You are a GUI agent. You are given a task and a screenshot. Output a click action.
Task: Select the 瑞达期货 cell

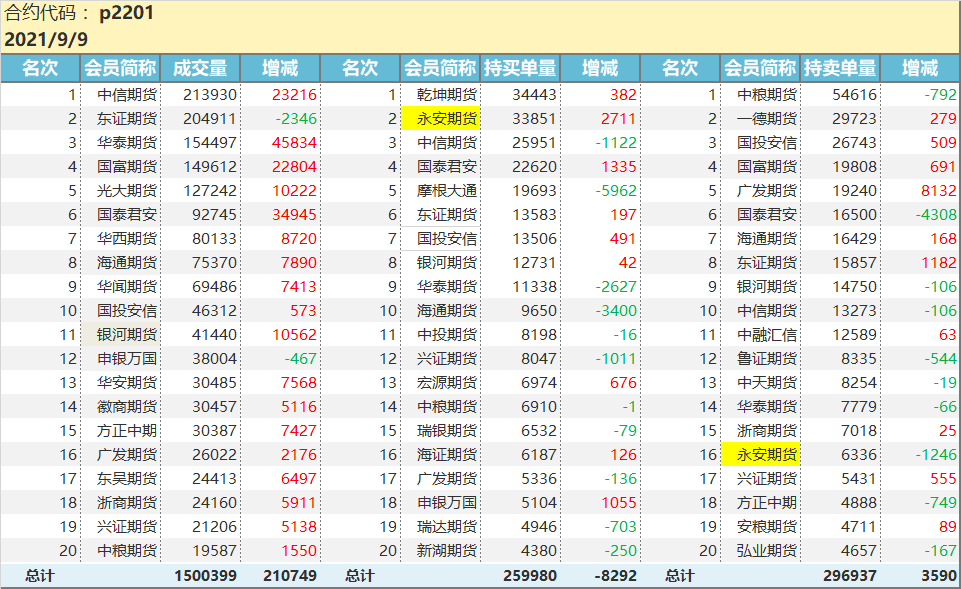point(447,526)
